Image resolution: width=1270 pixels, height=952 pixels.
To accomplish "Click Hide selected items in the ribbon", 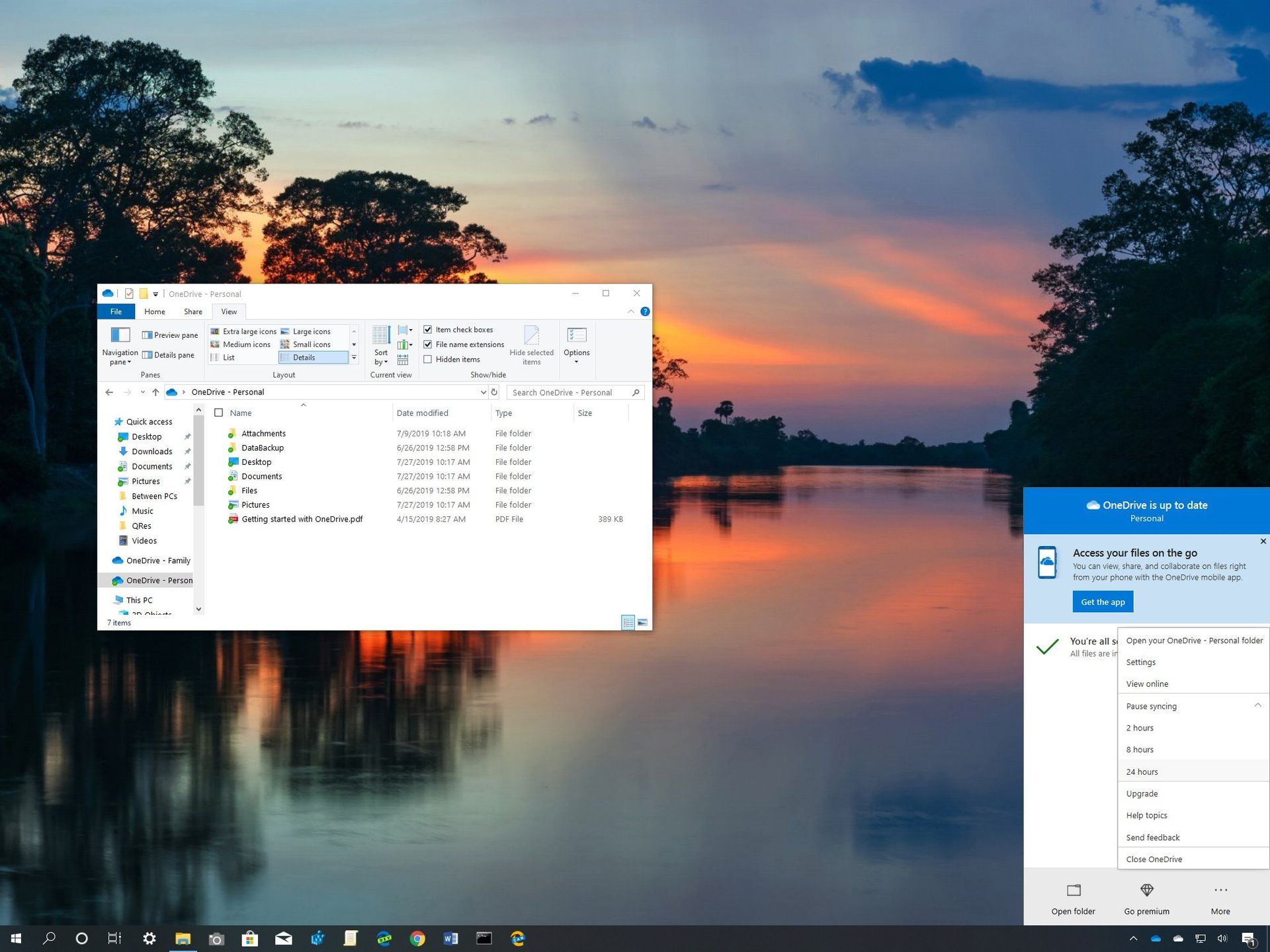I will point(531,344).
